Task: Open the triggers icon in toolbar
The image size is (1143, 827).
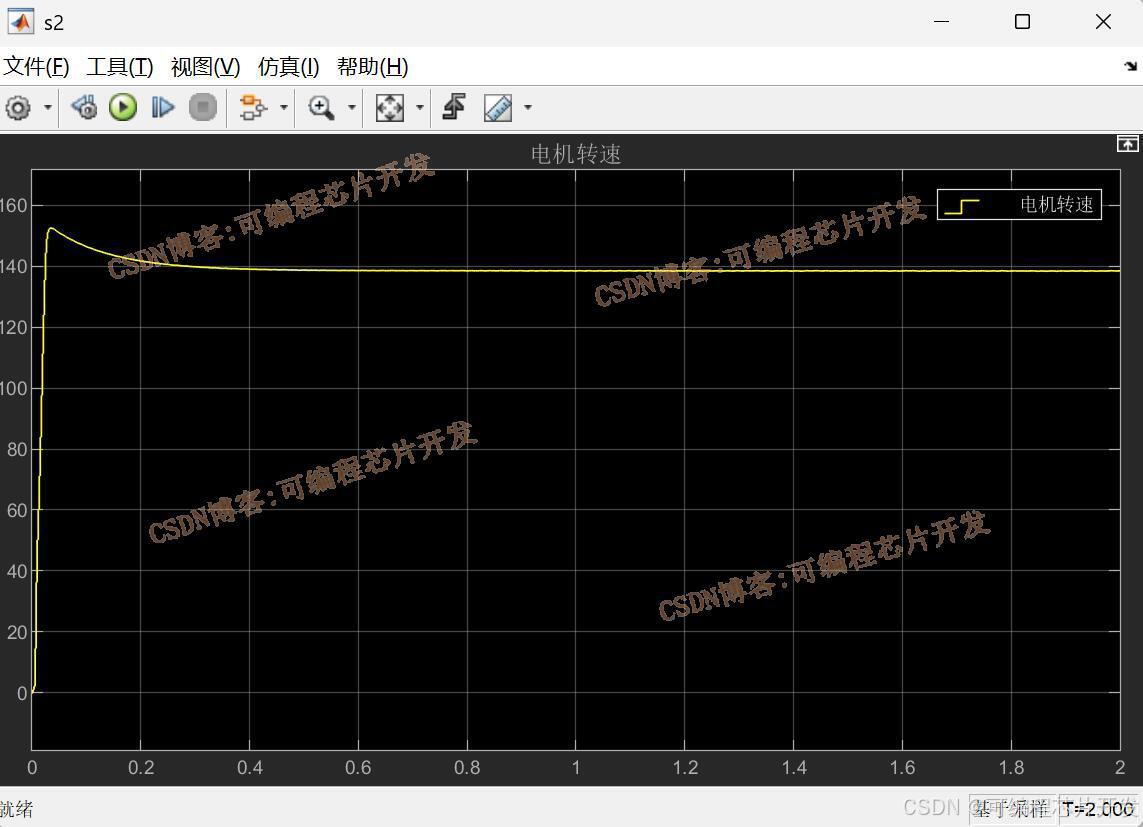Action: (x=454, y=107)
